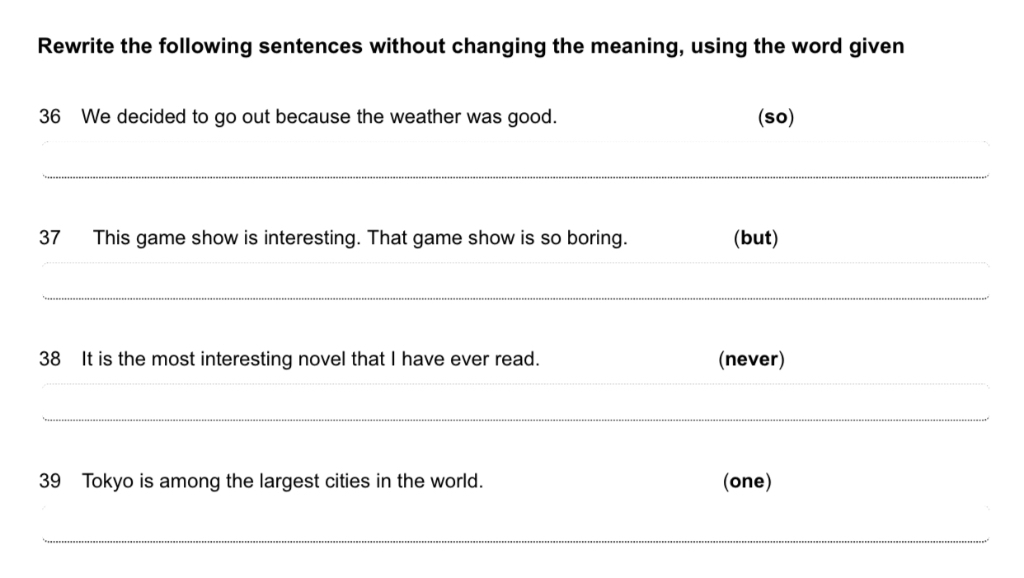1024x578 pixels.
Task: Click the sentence 'That game show is so boring'
Action: pos(497,238)
